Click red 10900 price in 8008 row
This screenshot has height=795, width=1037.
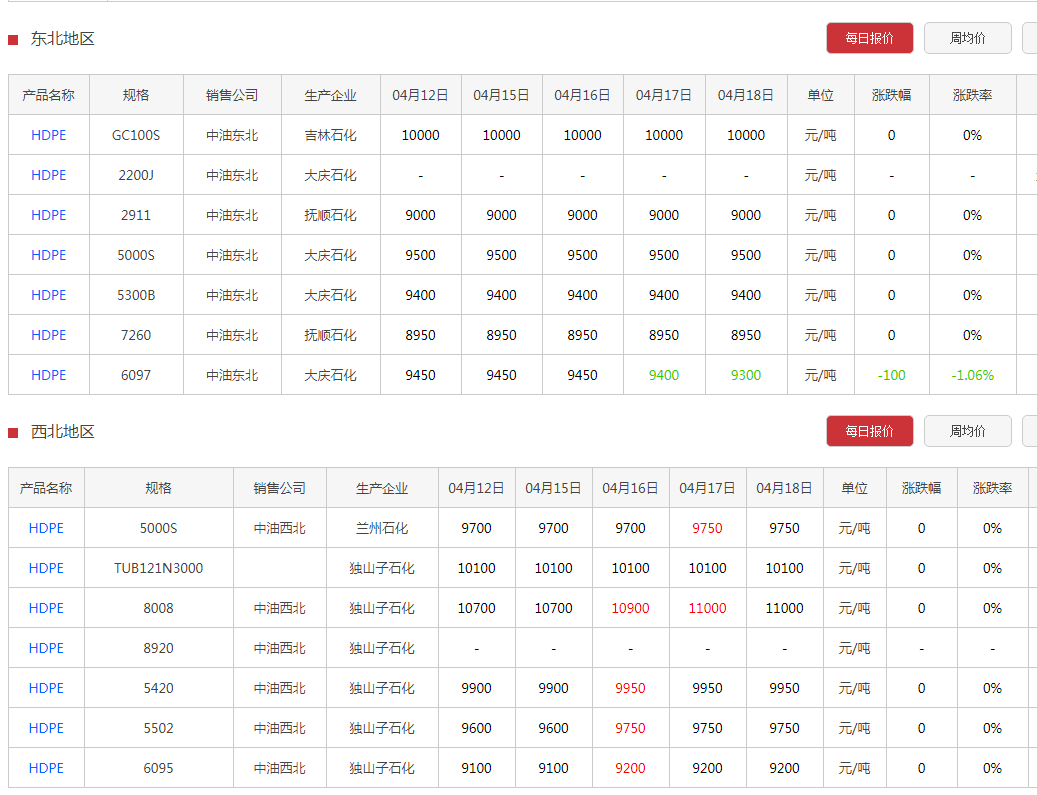(630, 608)
